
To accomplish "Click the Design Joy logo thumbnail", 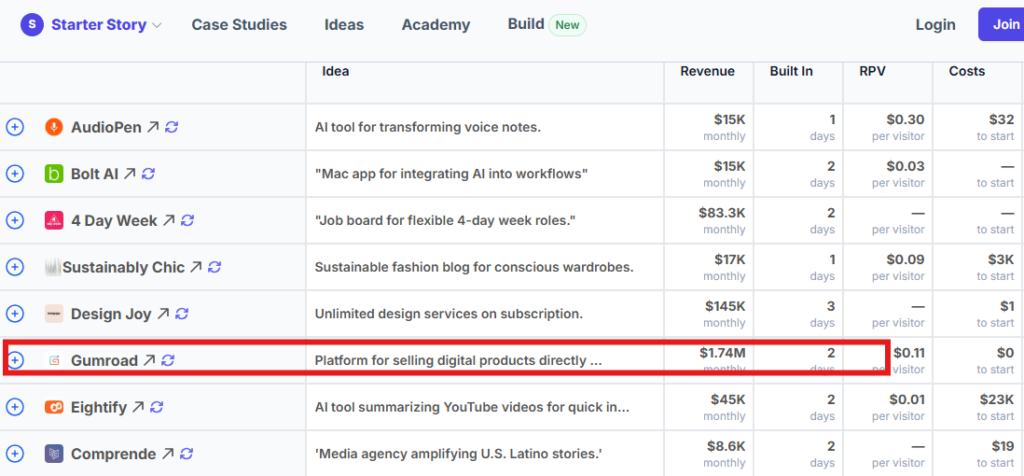I will click(54, 314).
